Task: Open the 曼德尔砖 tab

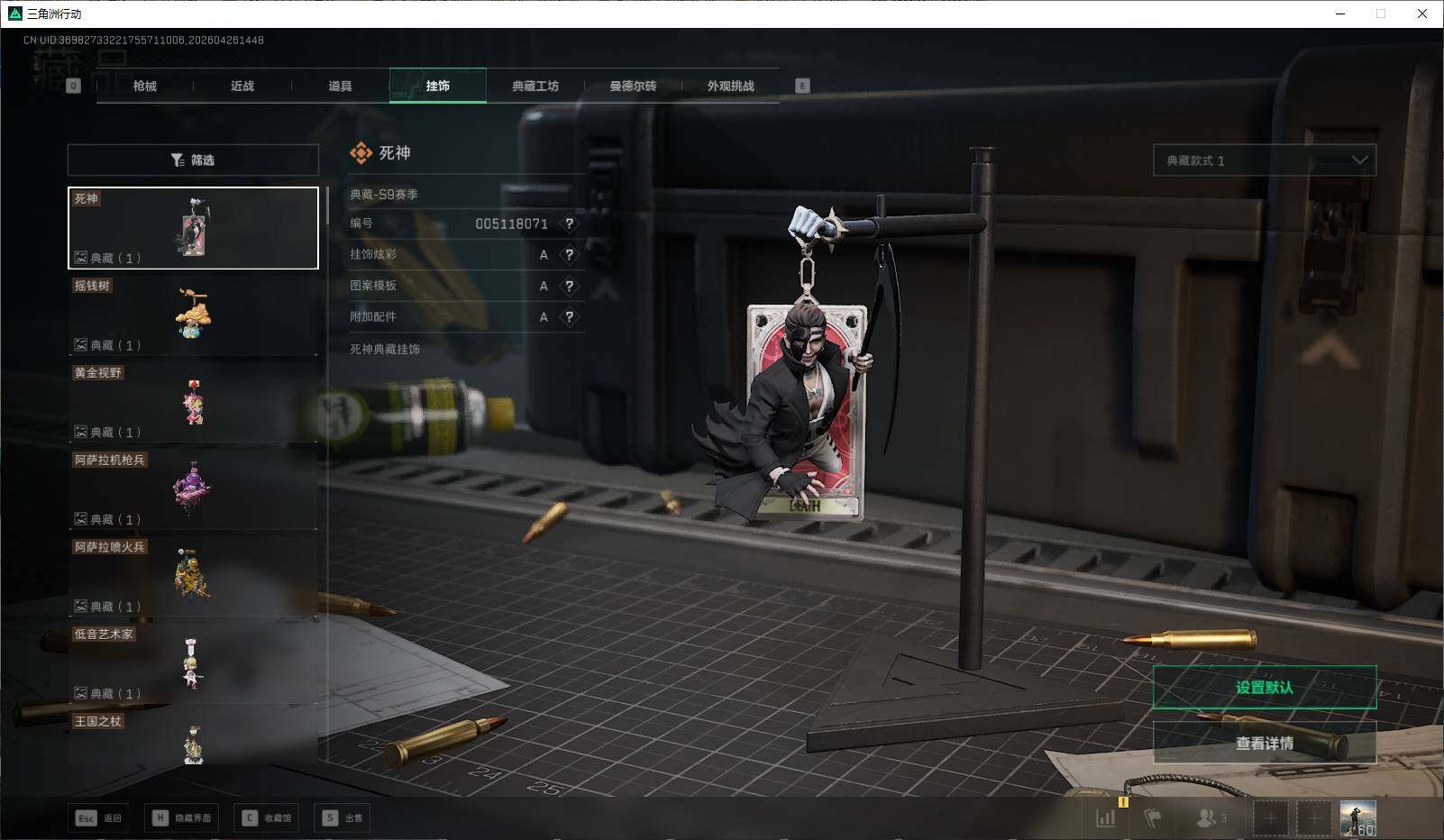Action: click(633, 86)
